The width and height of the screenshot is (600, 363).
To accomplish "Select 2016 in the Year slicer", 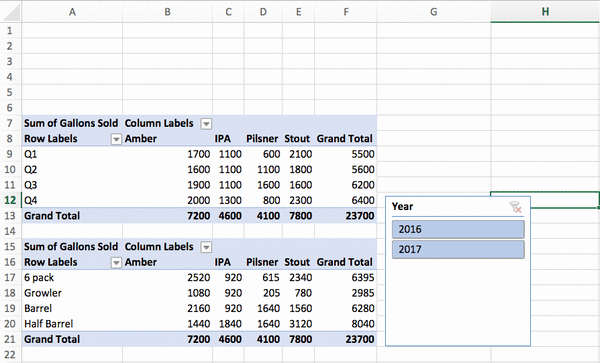I will 458,229.
